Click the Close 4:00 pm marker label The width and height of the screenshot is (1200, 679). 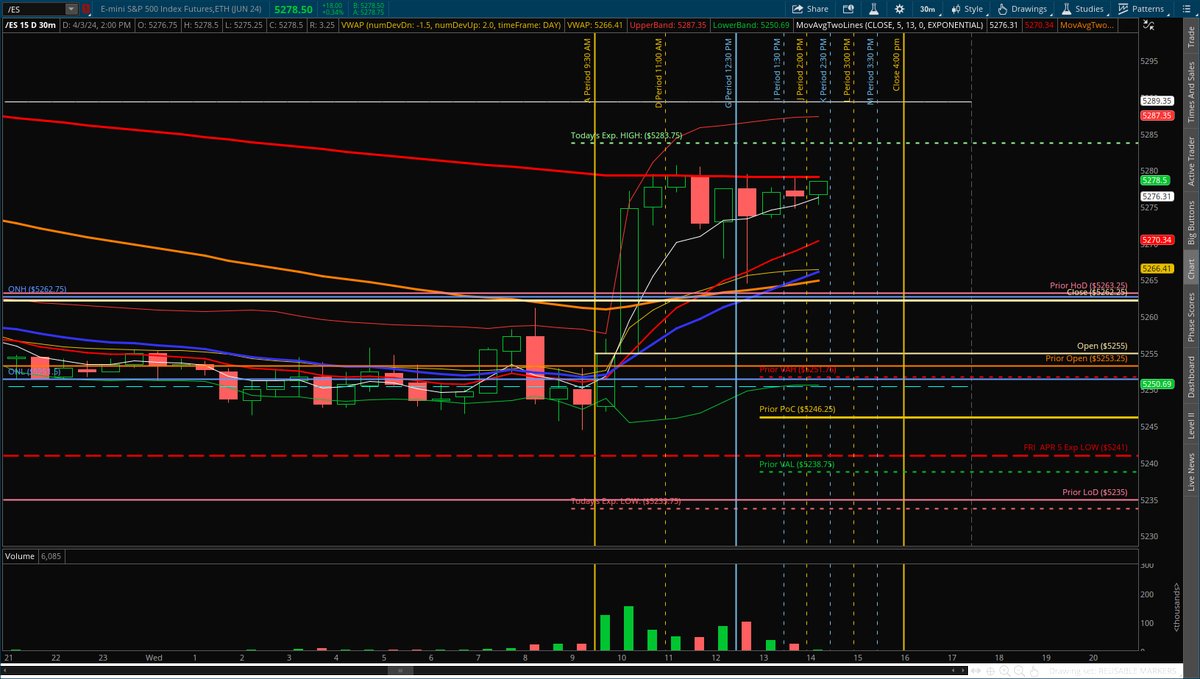tap(897, 66)
